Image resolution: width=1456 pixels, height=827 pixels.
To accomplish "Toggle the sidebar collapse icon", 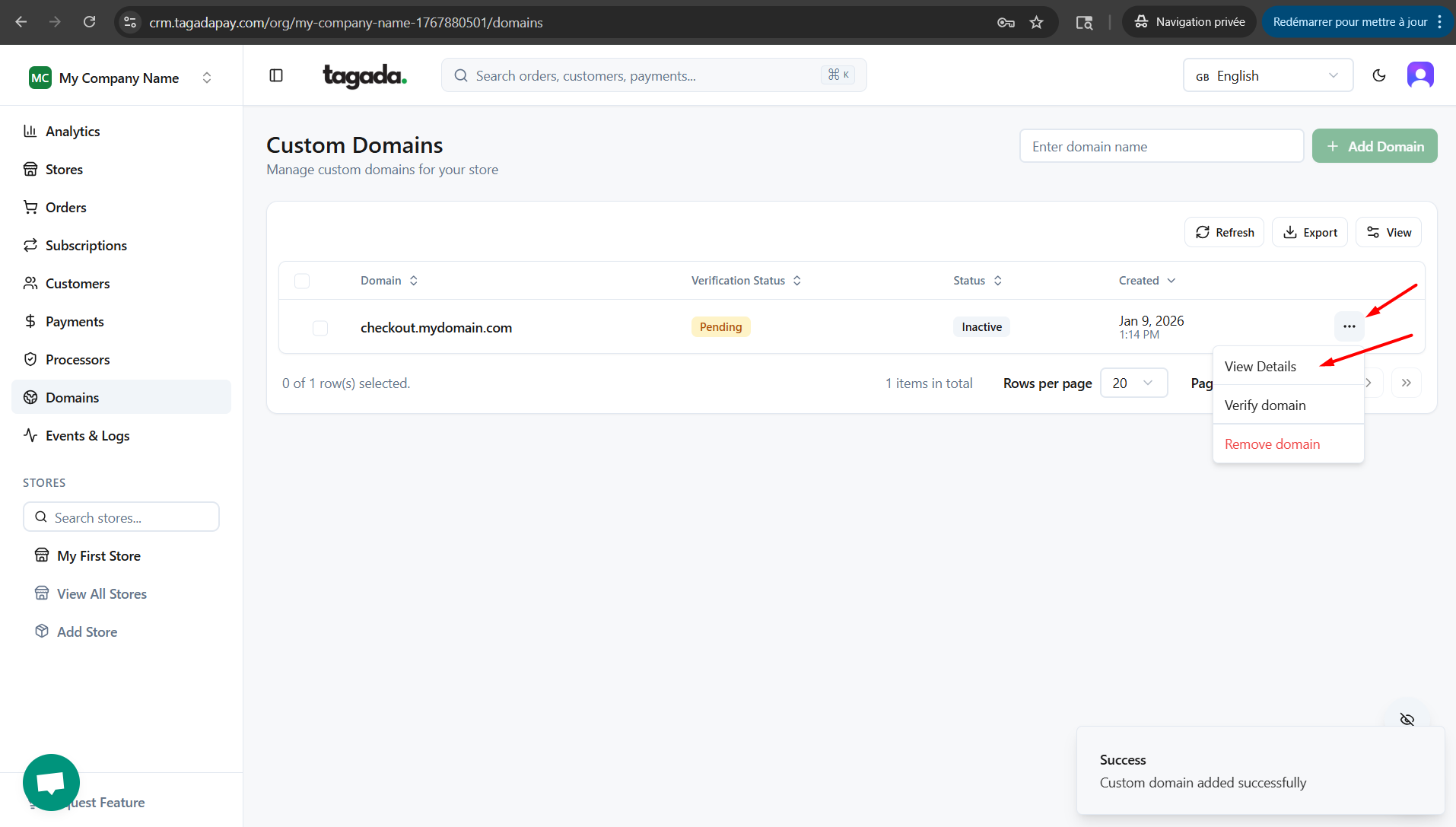I will pos(276,75).
